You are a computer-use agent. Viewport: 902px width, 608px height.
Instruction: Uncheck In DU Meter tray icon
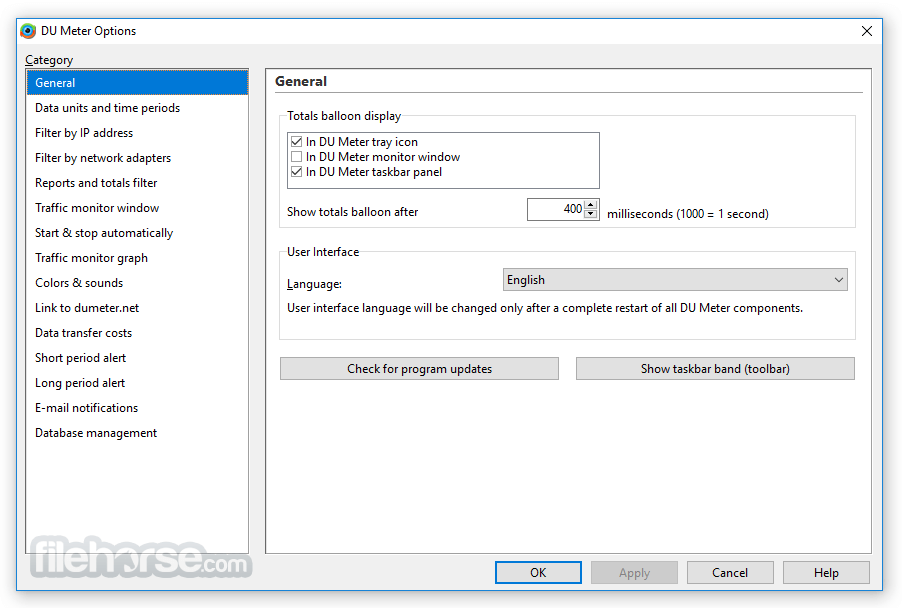pyautogui.click(x=297, y=142)
